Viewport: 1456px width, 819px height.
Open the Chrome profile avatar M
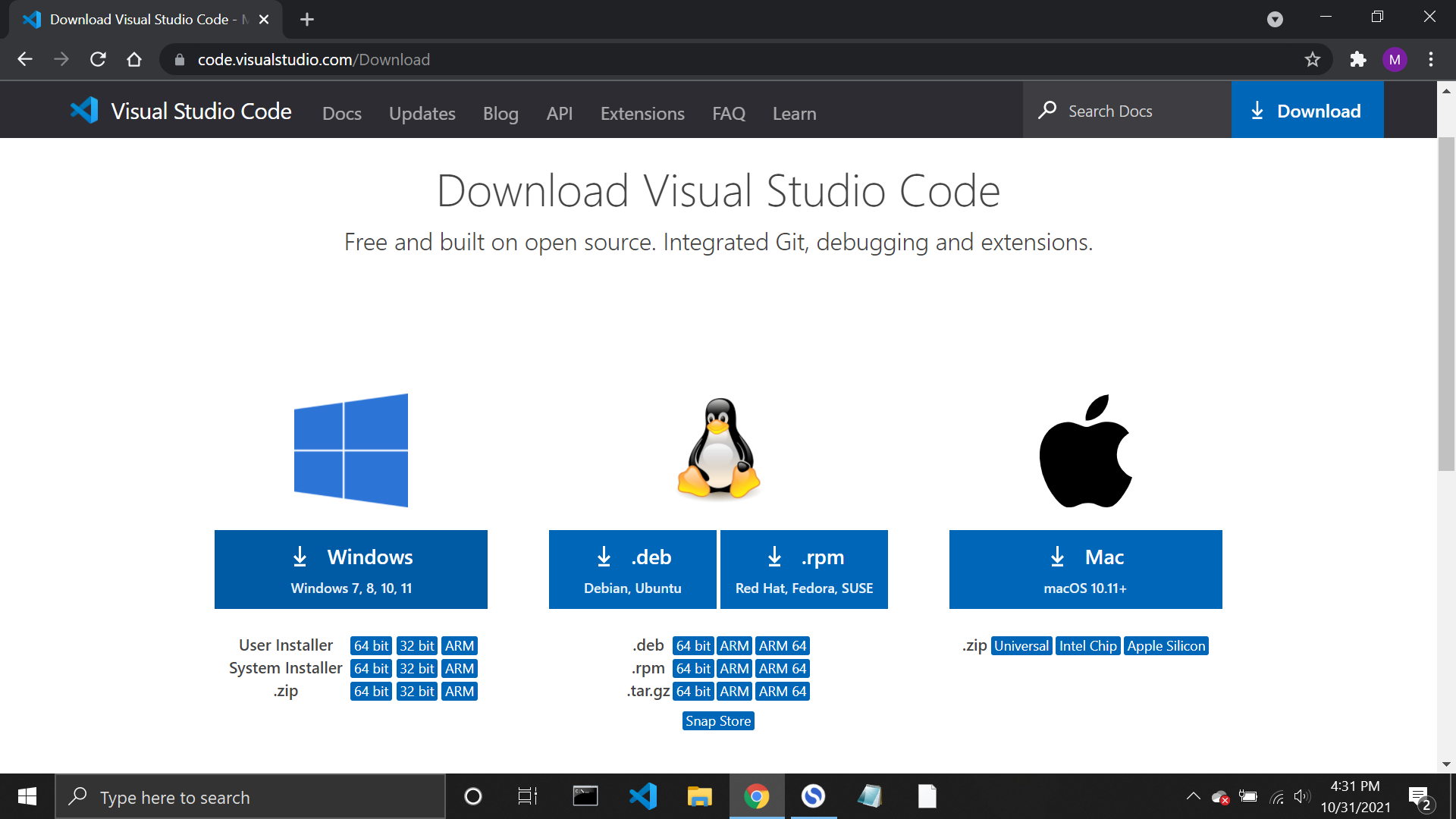(x=1395, y=59)
